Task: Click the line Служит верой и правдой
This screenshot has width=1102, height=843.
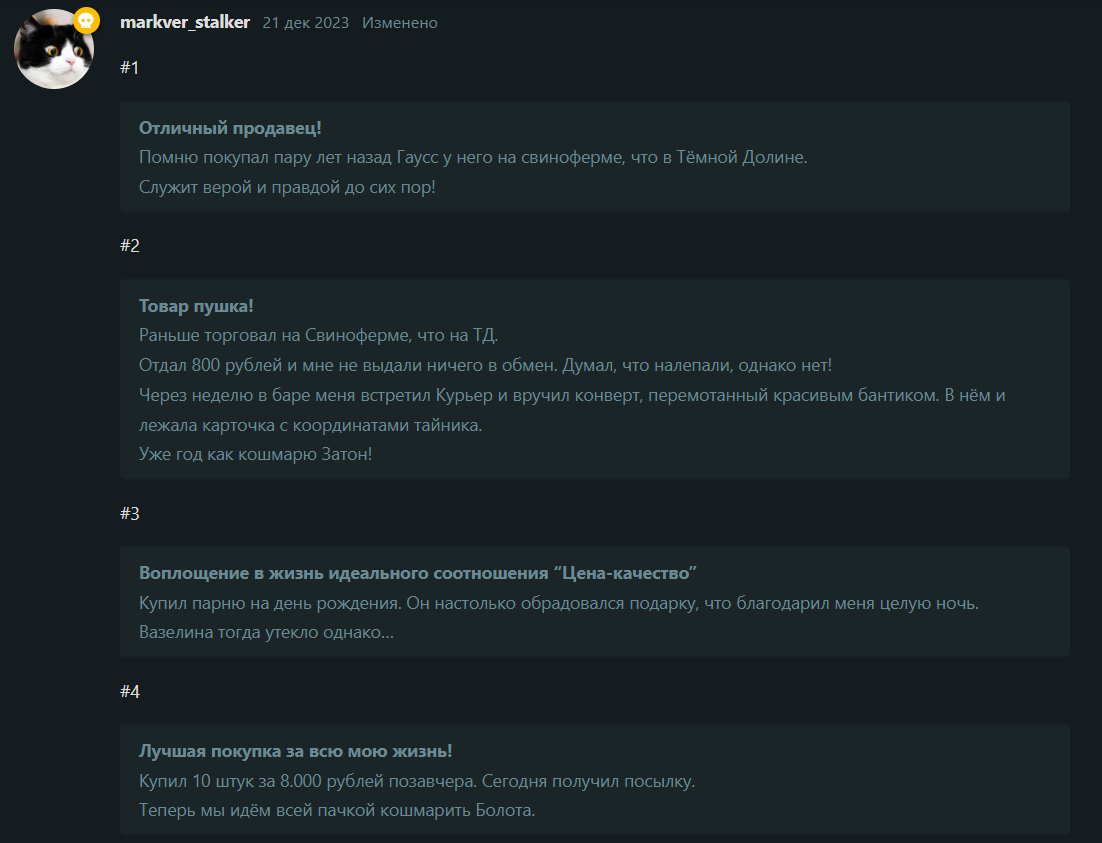Action: [287, 187]
